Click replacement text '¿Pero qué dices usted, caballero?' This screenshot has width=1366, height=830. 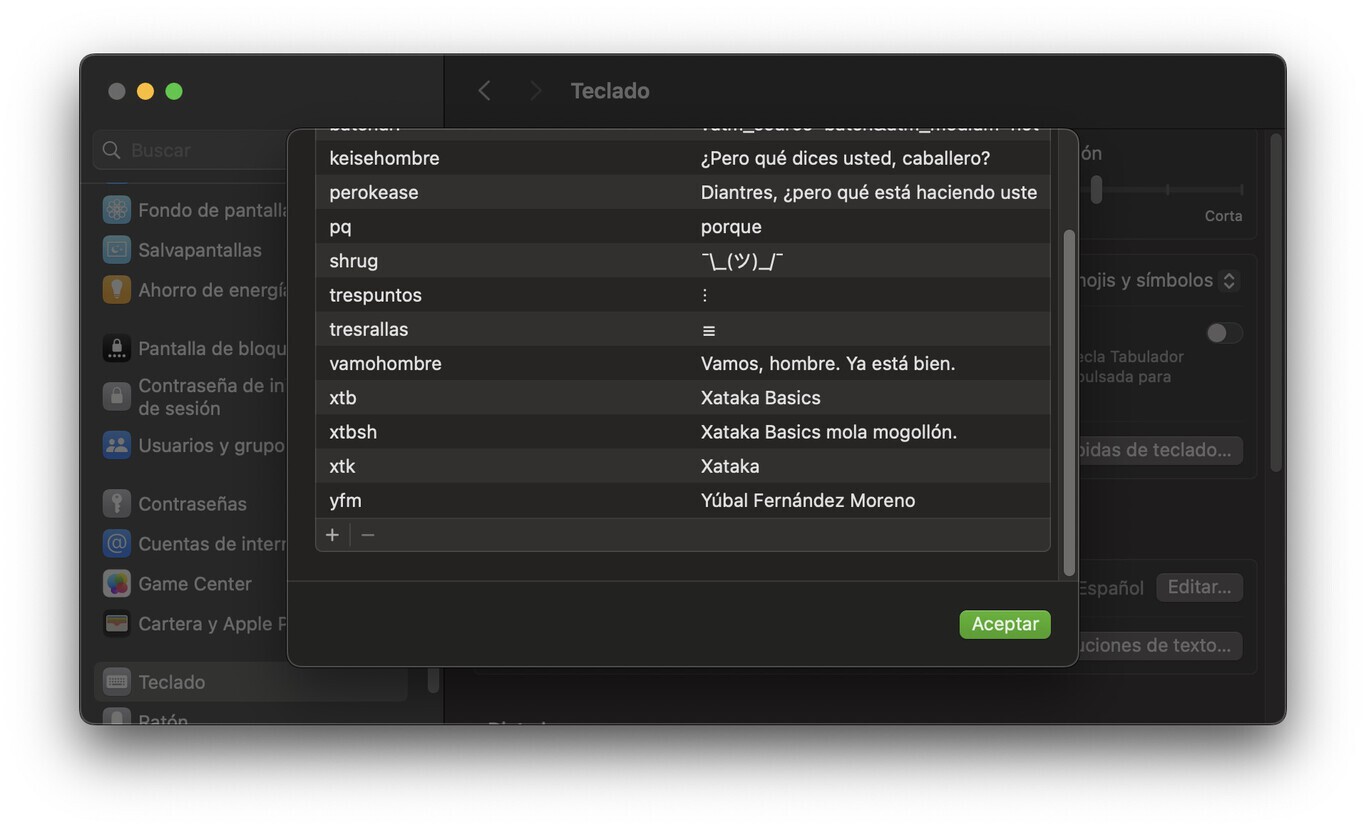pos(845,158)
